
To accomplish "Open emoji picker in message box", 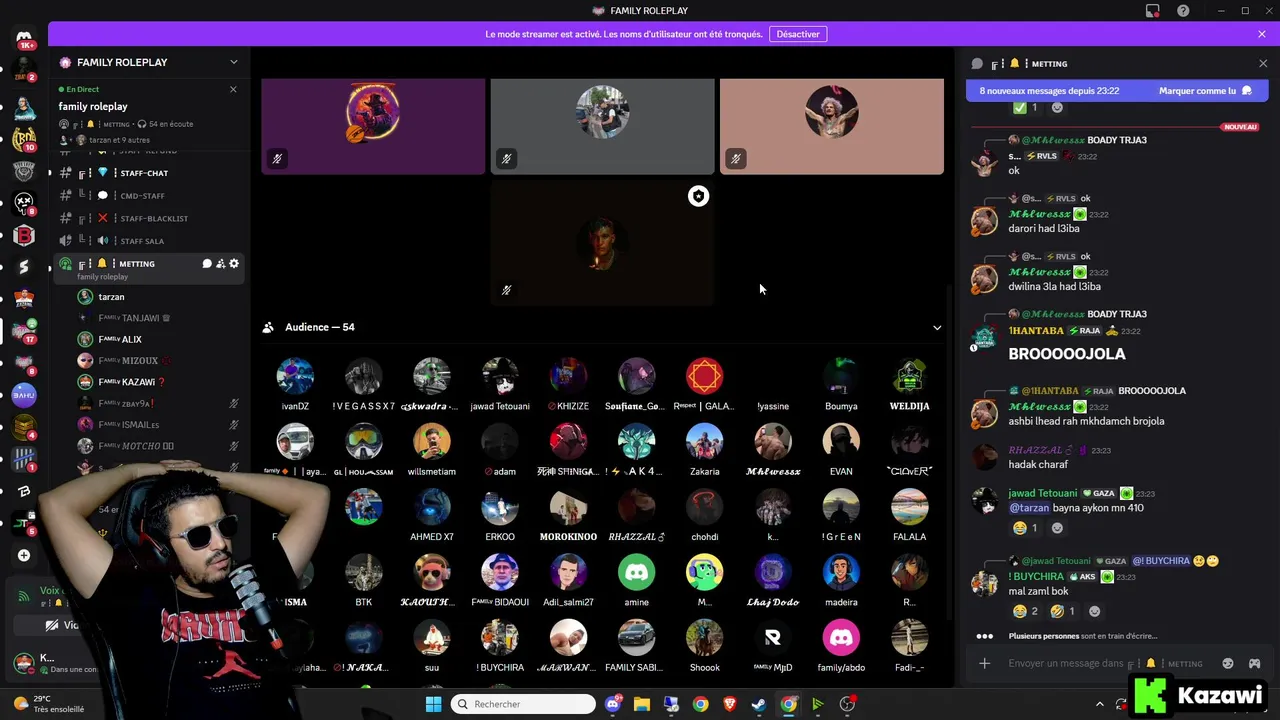I will (x=1228, y=663).
